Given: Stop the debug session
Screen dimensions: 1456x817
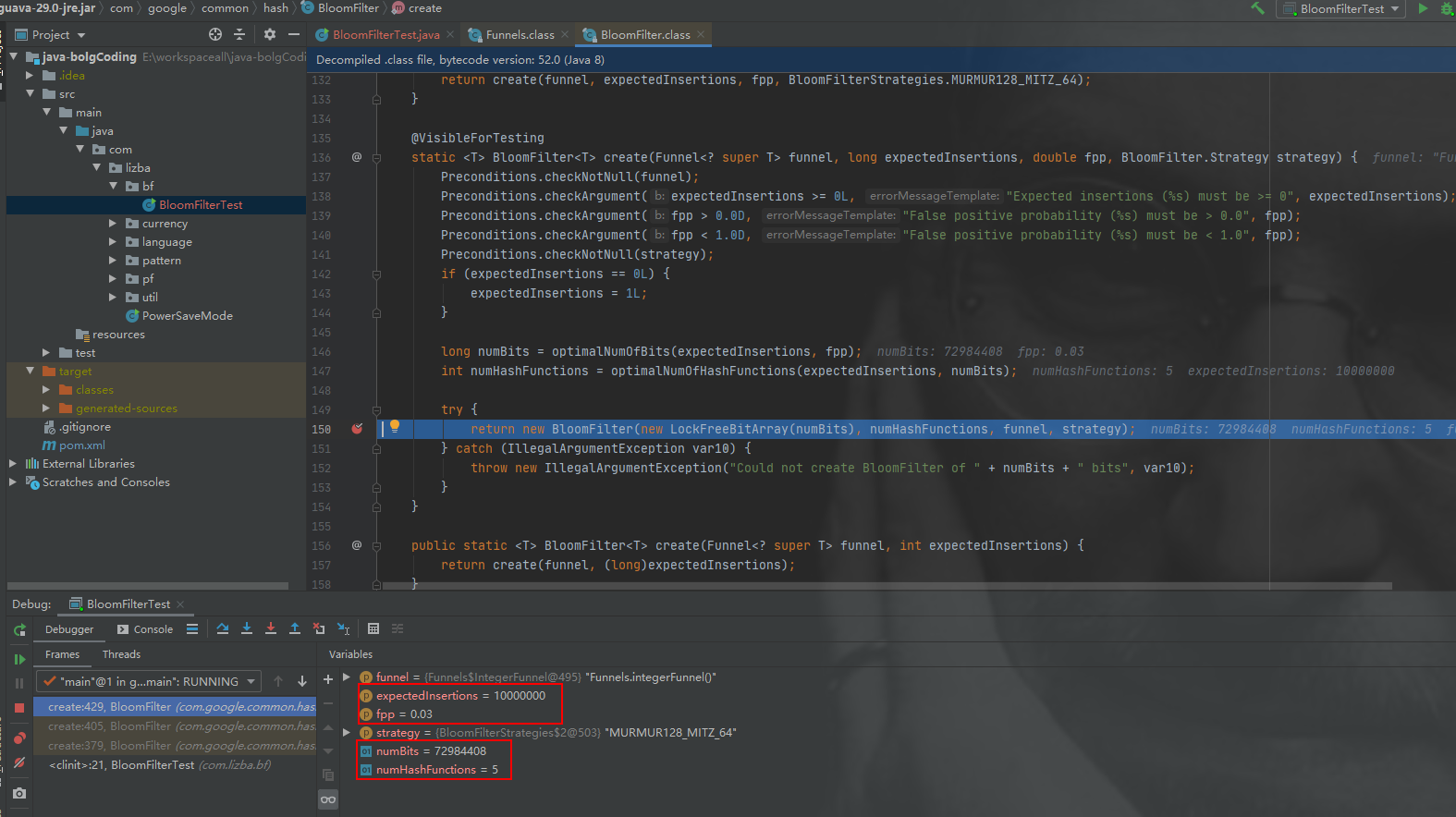Looking at the screenshot, I should click(19, 708).
